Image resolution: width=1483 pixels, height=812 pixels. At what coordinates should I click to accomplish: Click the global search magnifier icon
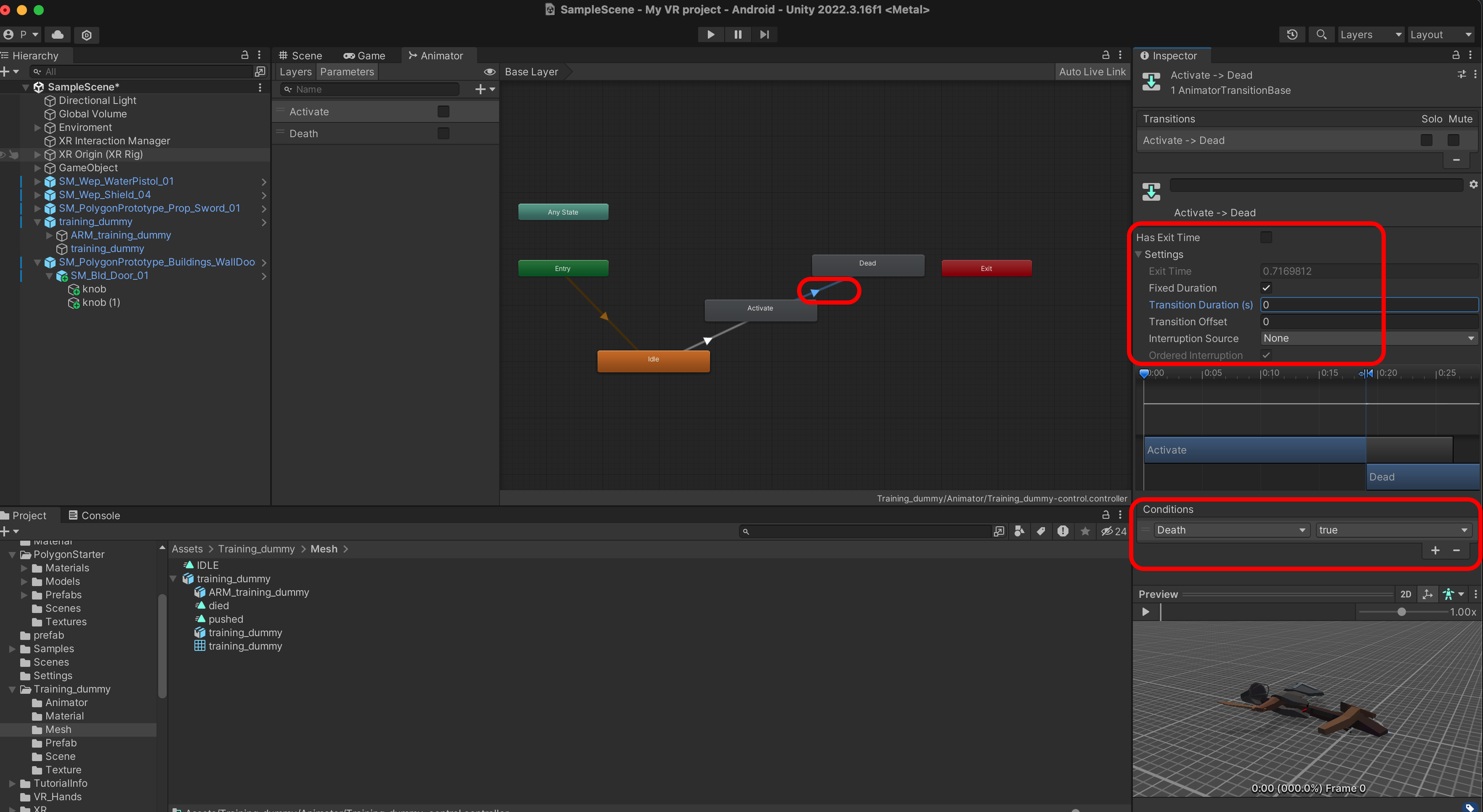tap(1321, 34)
